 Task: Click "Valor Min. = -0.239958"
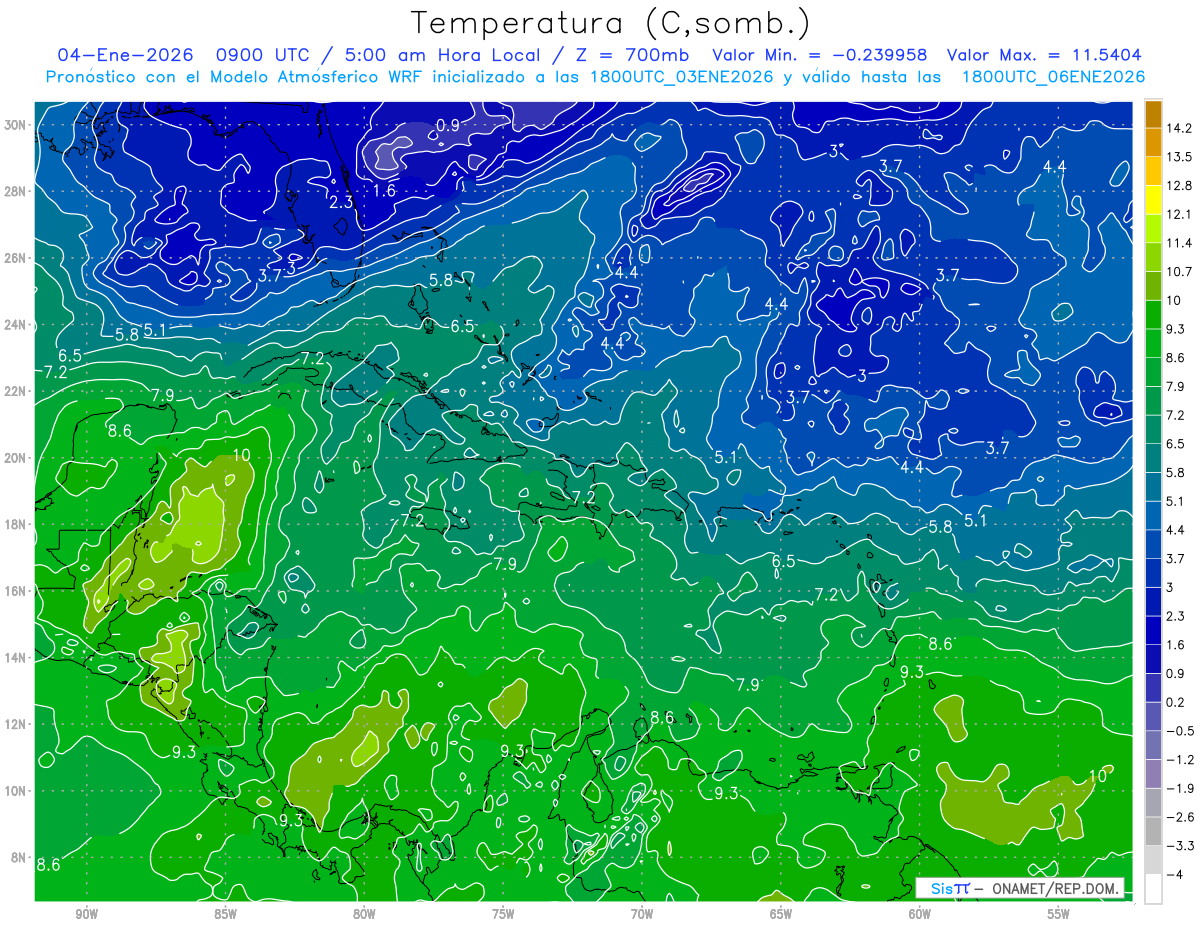(x=819, y=54)
